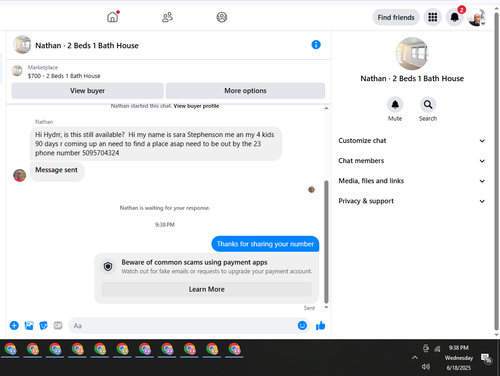
Task: Click the chat messages vertical scrollbar
Action: click(x=326, y=242)
